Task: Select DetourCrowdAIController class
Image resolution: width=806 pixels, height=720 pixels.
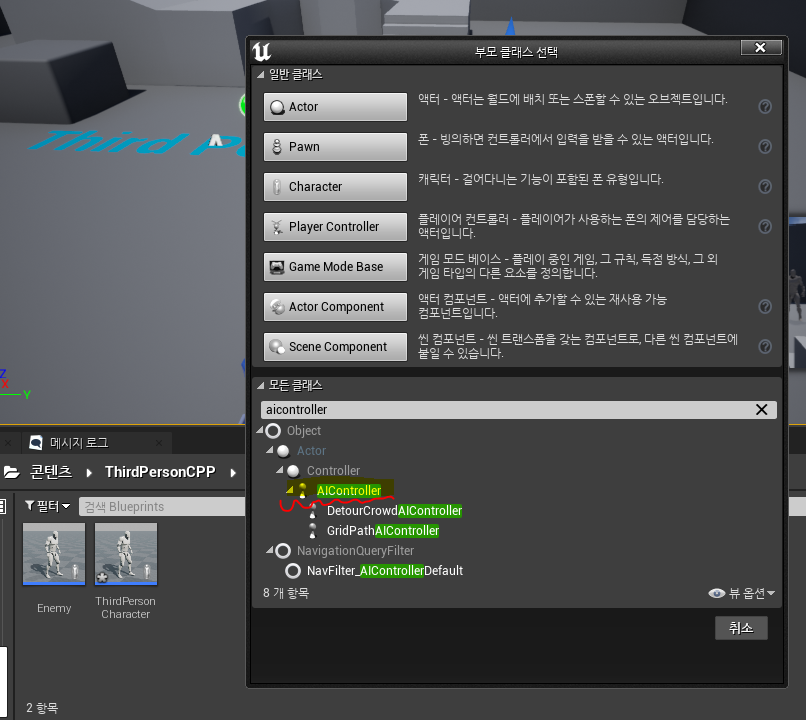Action: (394, 511)
